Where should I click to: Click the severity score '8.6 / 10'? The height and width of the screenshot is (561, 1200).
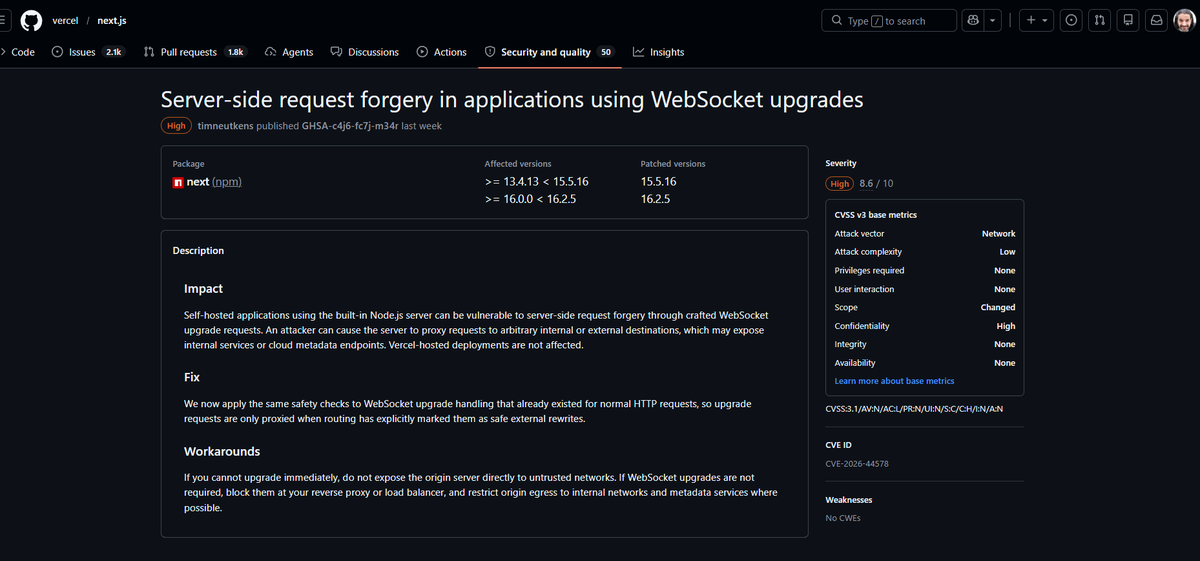(x=877, y=184)
